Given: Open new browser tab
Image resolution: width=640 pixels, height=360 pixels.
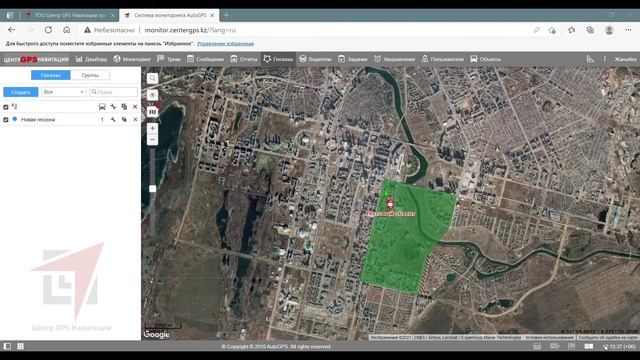Looking at the screenshot, I should (x=227, y=16).
